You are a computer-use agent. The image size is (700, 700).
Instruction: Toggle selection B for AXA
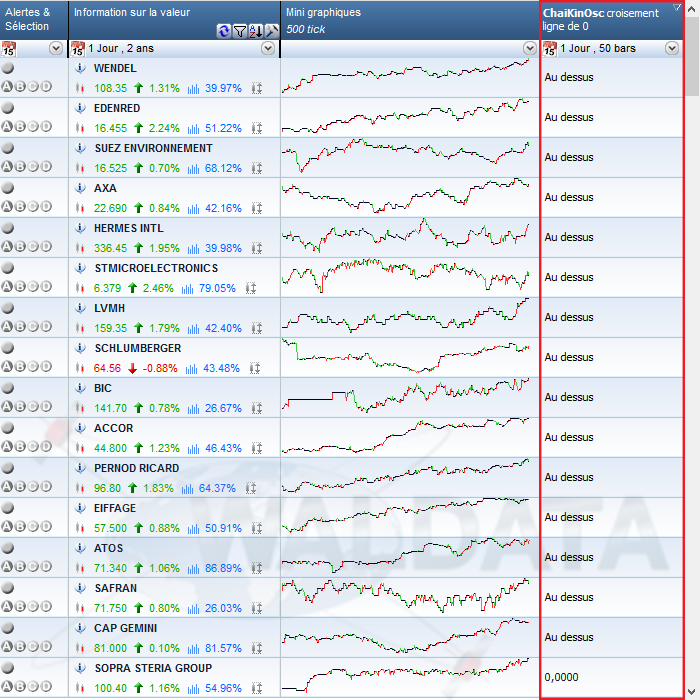[20, 206]
